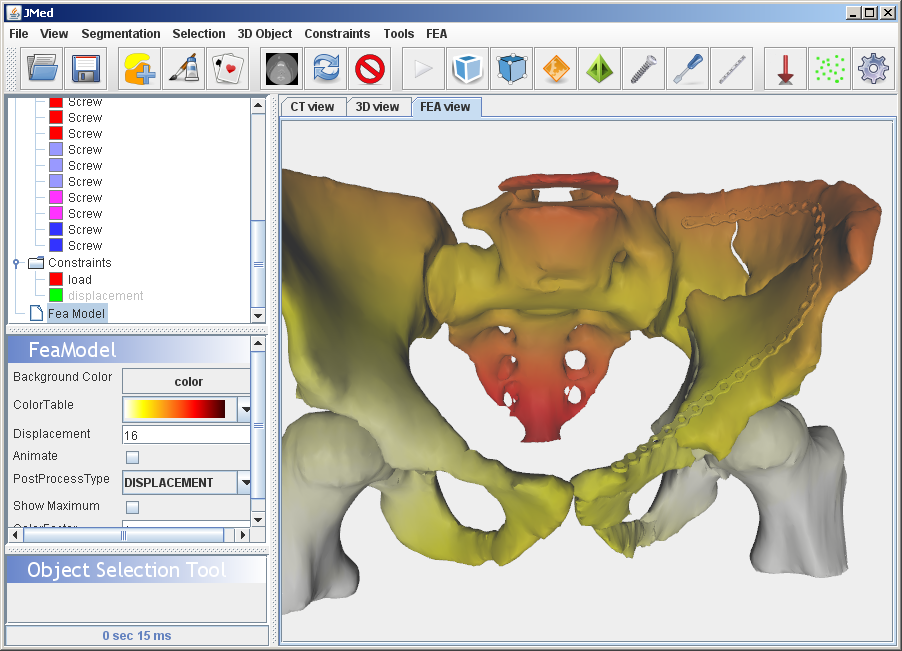Image resolution: width=902 pixels, height=651 pixels.
Task: Click the floppy disk save icon
Action: tap(86, 69)
